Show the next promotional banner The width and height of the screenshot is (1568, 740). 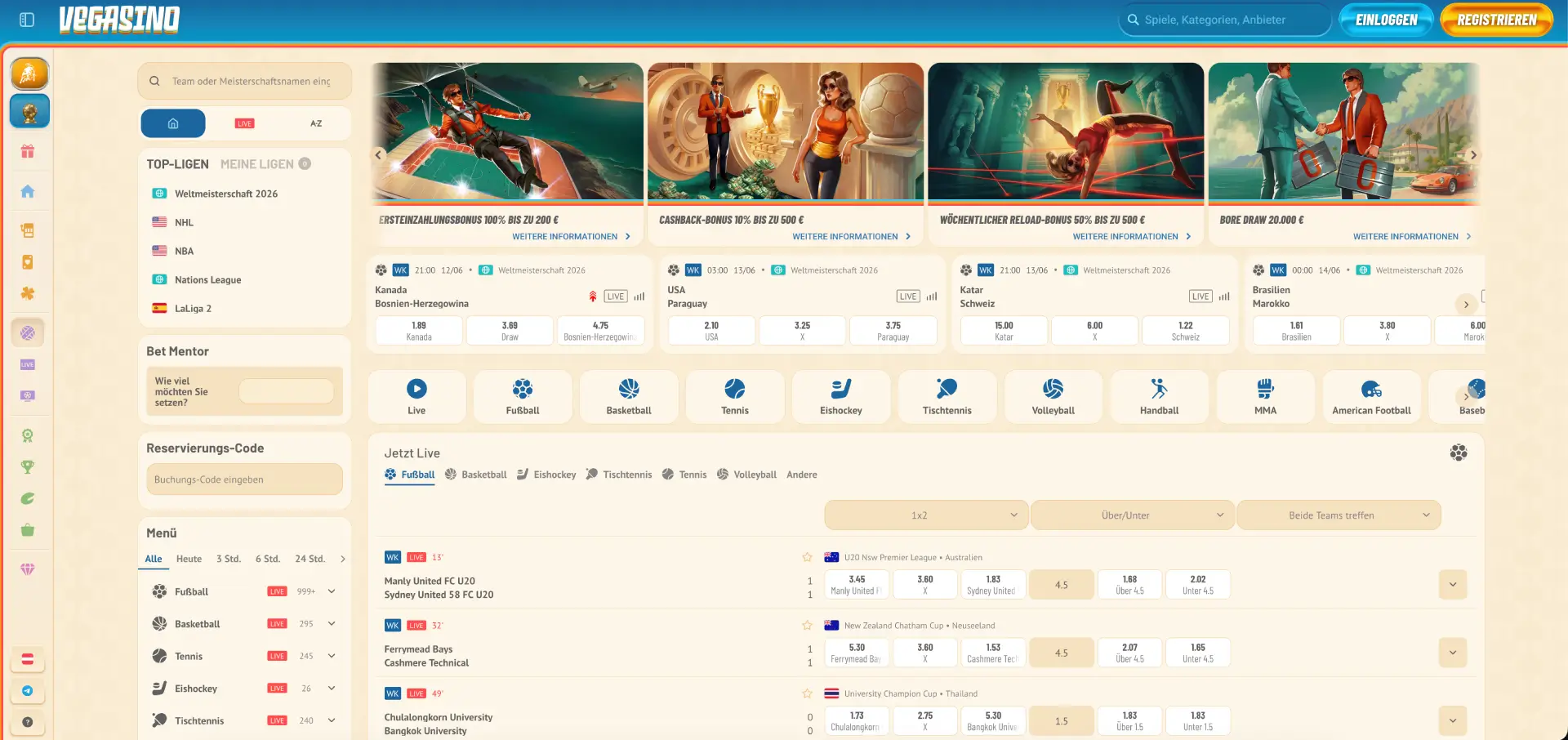point(1473,154)
